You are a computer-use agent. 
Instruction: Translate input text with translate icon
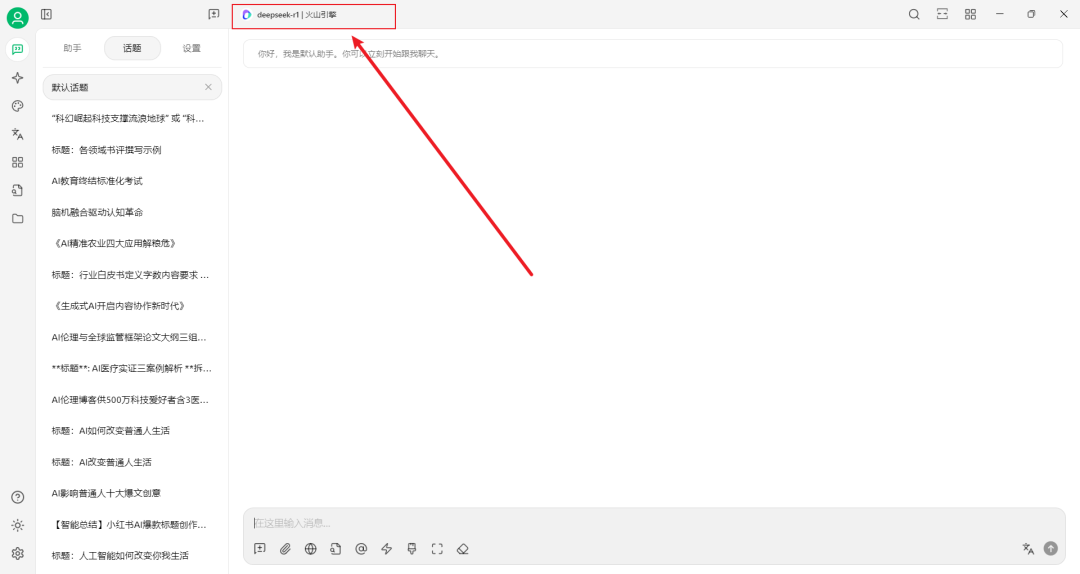pyautogui.click(x=1028, y=549)
